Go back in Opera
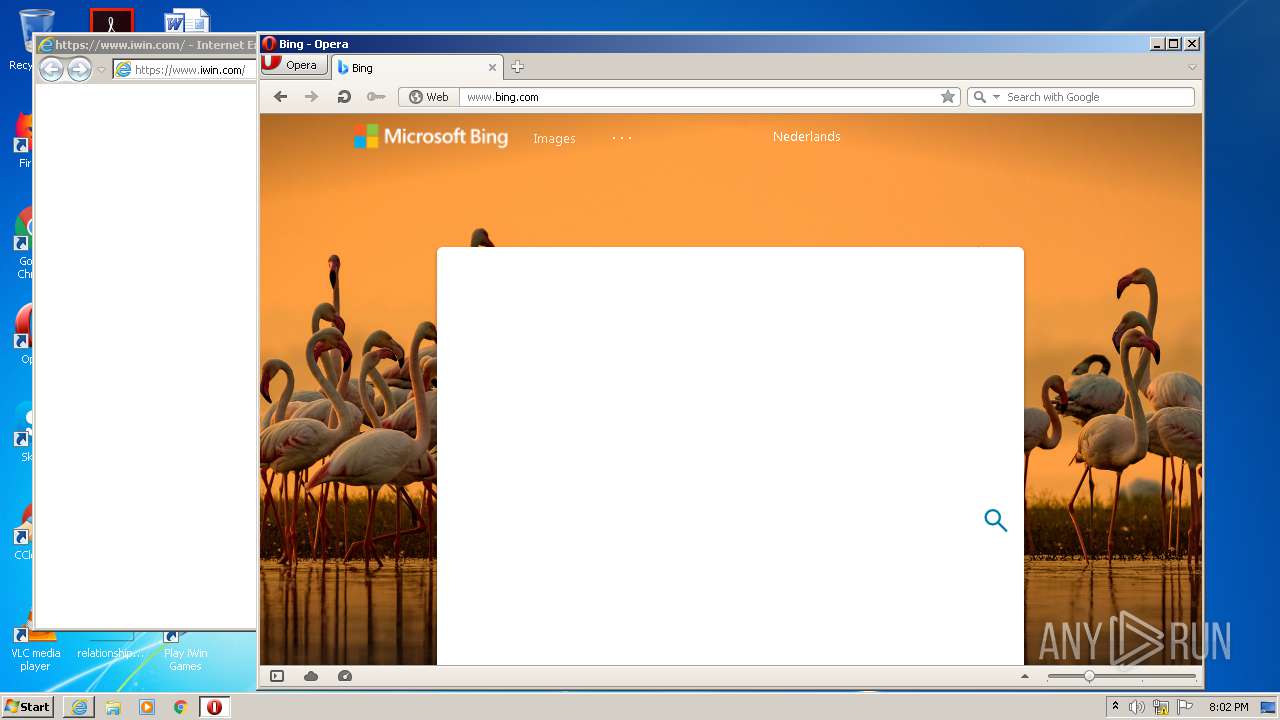Viewport: 1280px width, 720px height. (281, 97)
